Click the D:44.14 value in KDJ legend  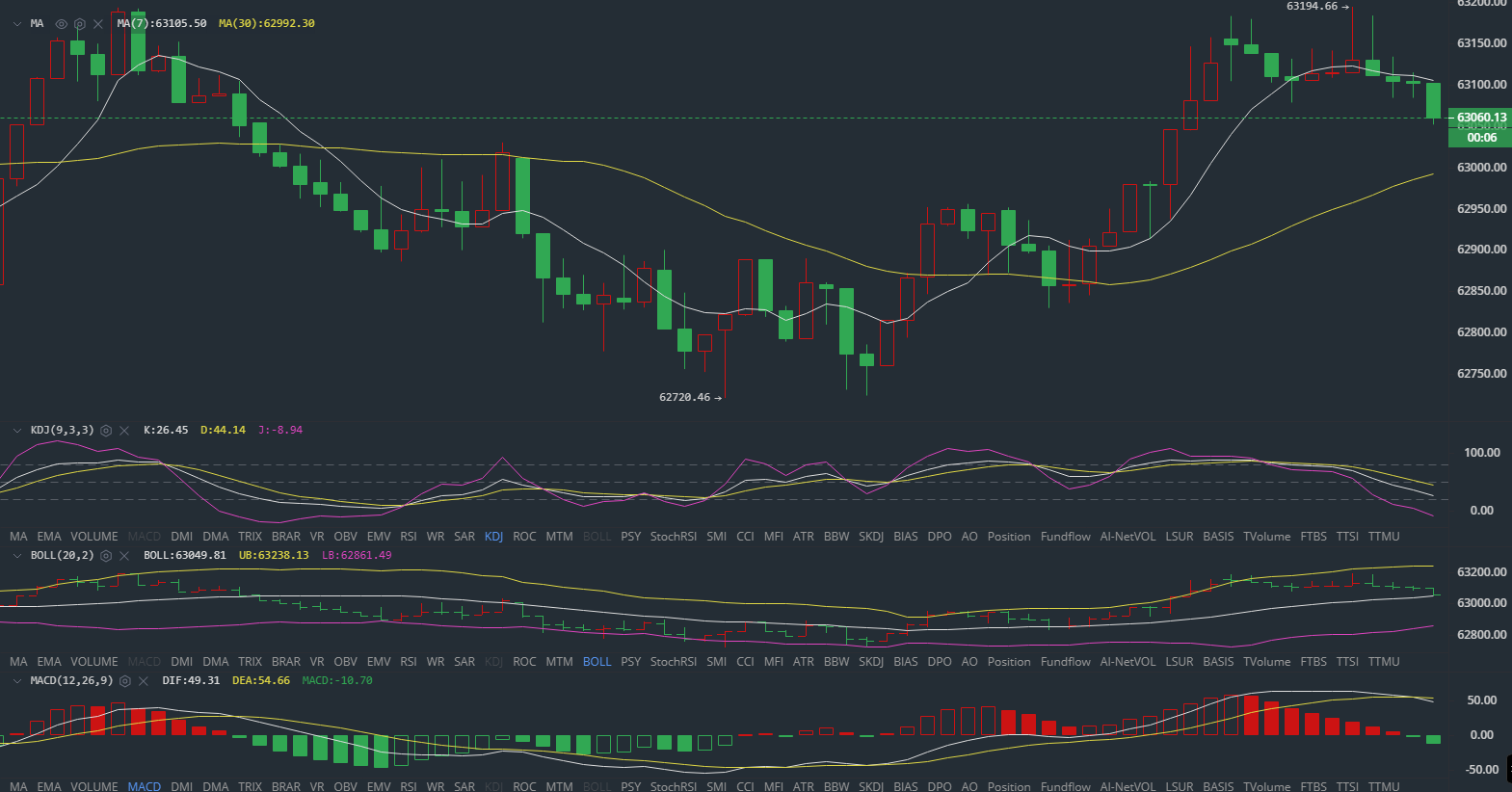223,430
